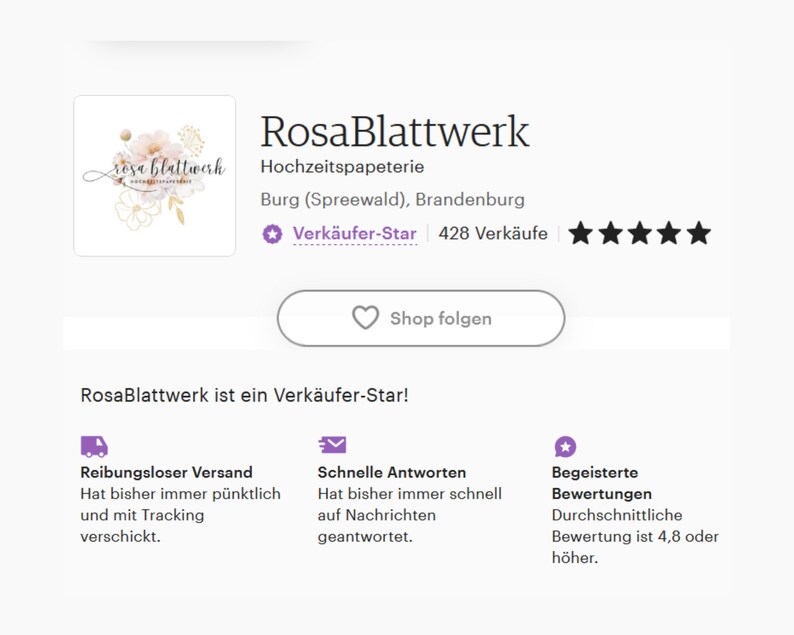Click the RosaBlattwerk shop logo thumbnail
This screenshot has height=635, width=794.
click(154, 176)
